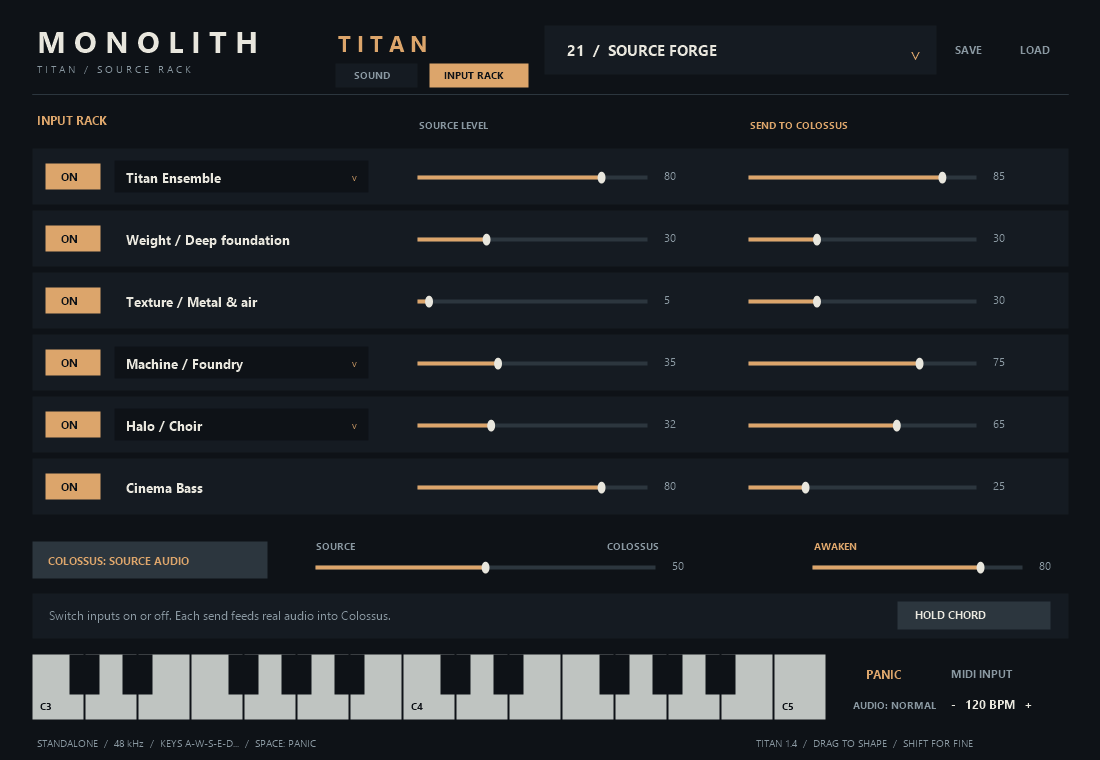
Task: Click the TITAN 1.4 version text
Action: (777, 743)
